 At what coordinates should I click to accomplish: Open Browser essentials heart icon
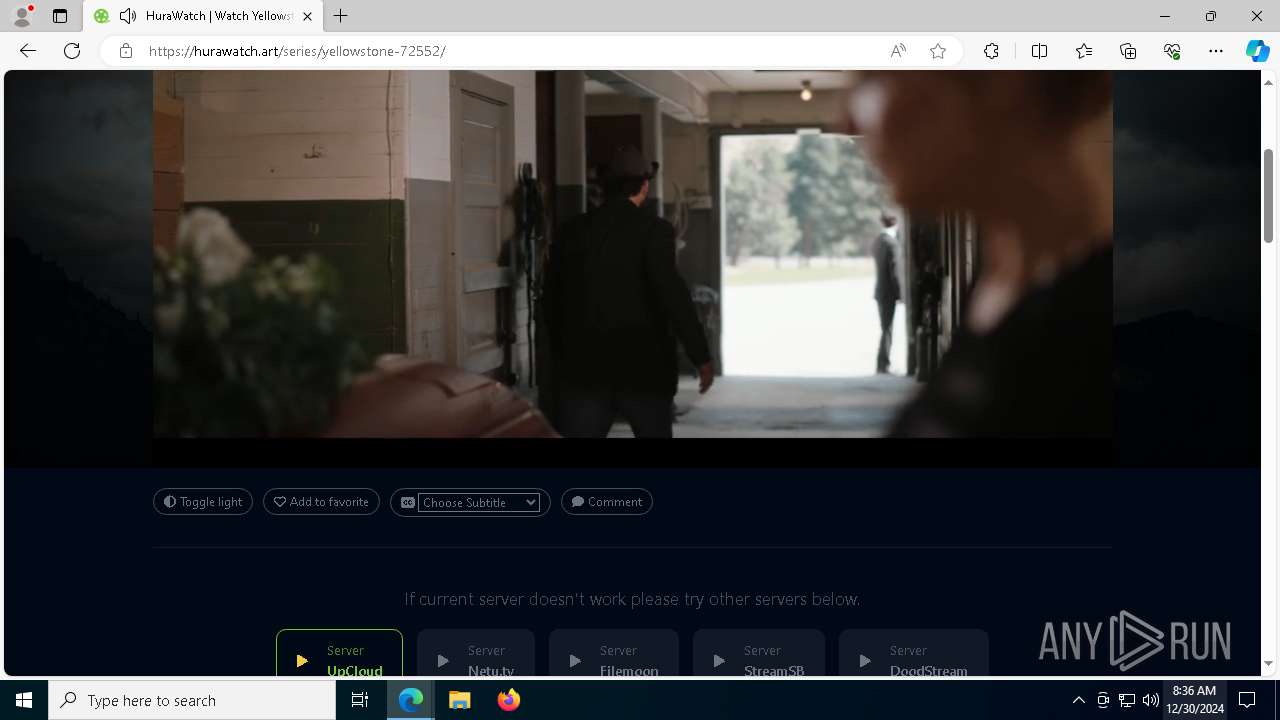pos(1172,51)
